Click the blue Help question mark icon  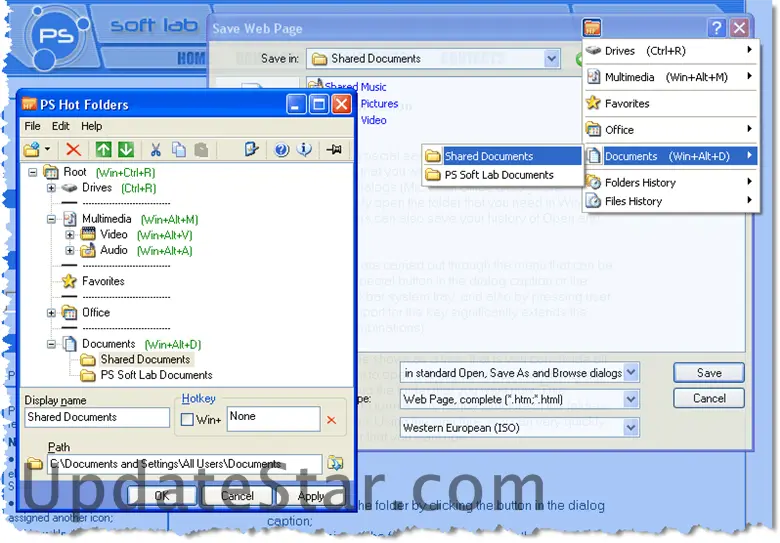[281, 149]
